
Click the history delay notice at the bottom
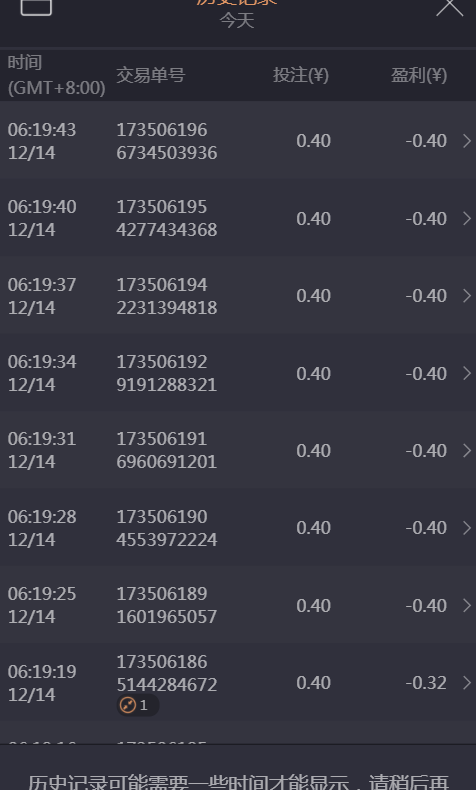[x=238, y=781]
